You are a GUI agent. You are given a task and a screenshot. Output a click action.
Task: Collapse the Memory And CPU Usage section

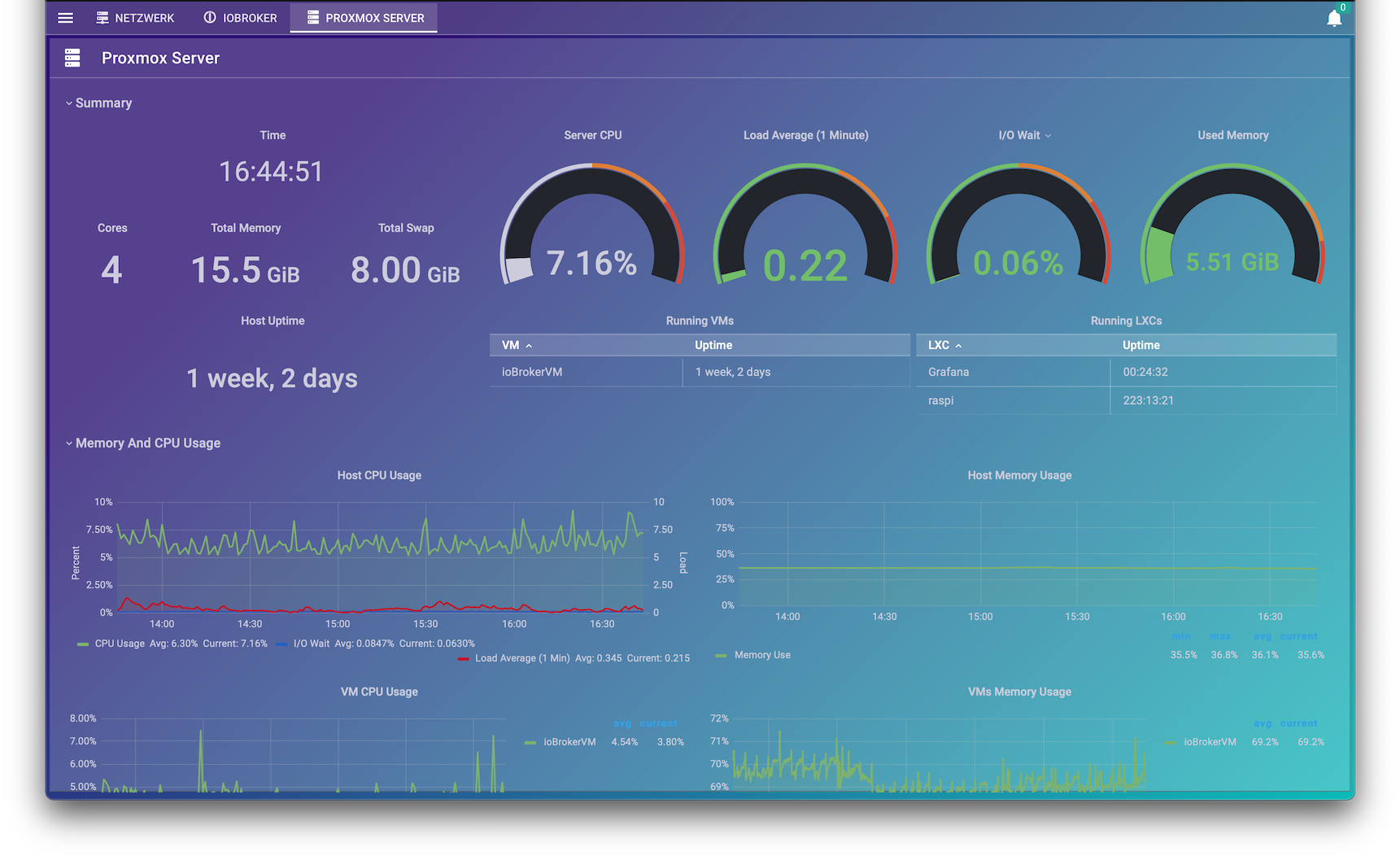143,443
